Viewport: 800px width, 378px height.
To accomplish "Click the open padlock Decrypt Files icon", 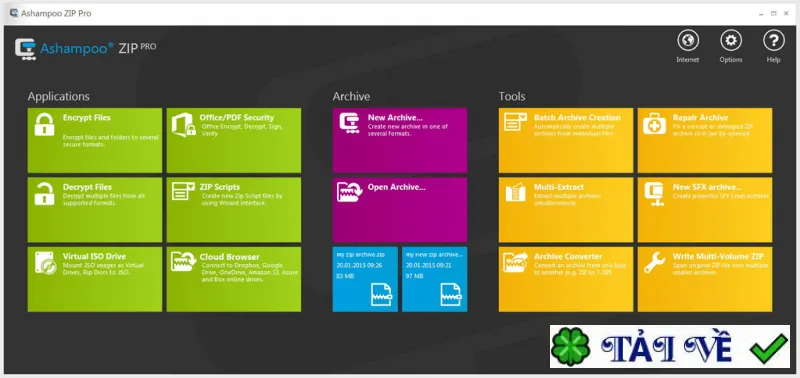I will 44,194.
